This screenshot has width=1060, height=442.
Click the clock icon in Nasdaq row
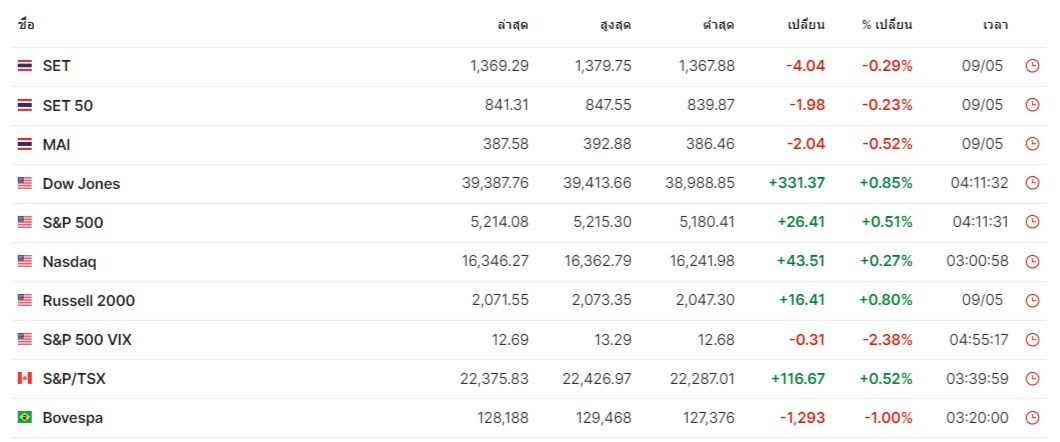(x=1032, y=261)
